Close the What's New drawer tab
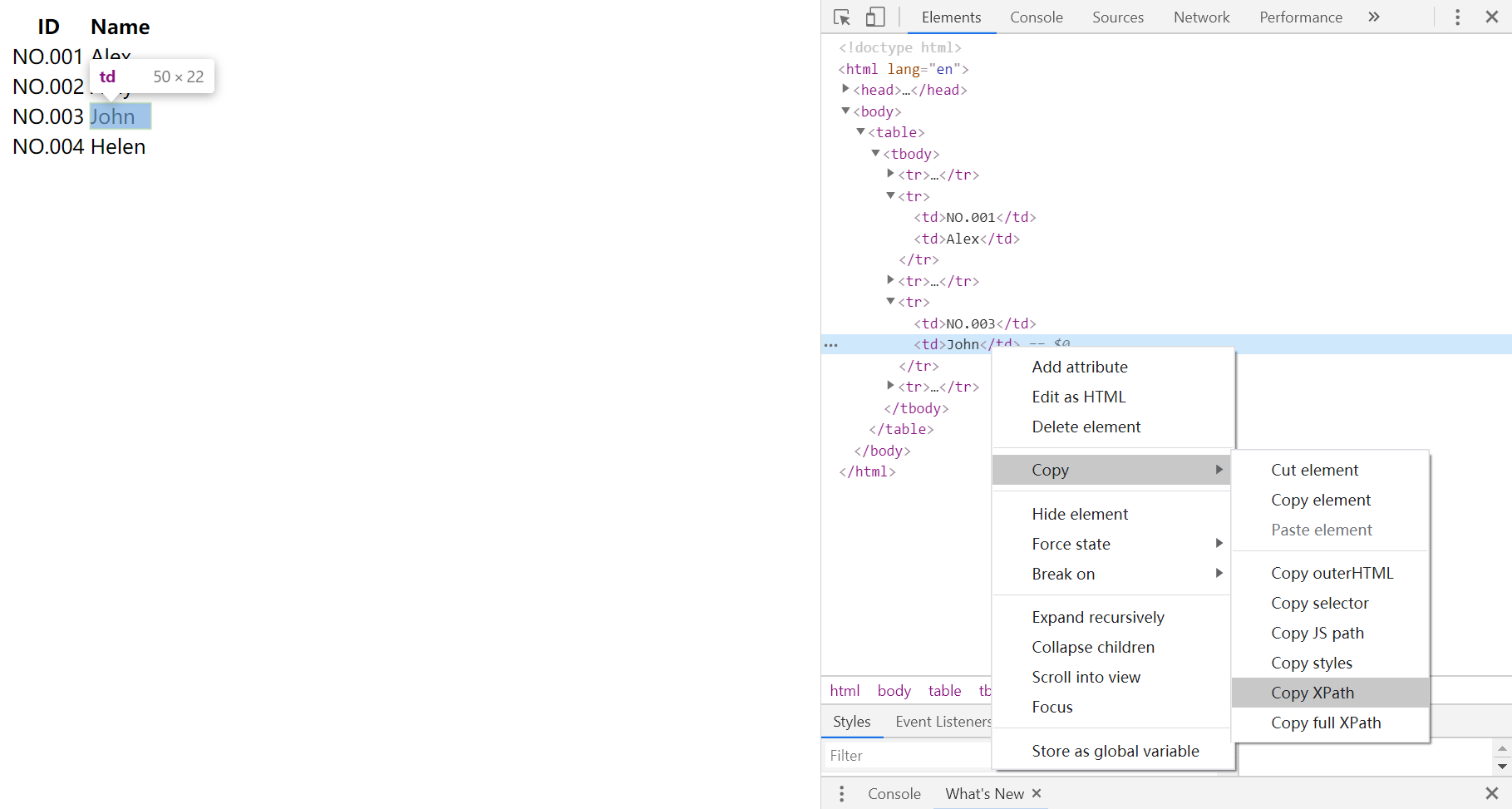The image size is (1512, 809). (x=1037, y=793)
